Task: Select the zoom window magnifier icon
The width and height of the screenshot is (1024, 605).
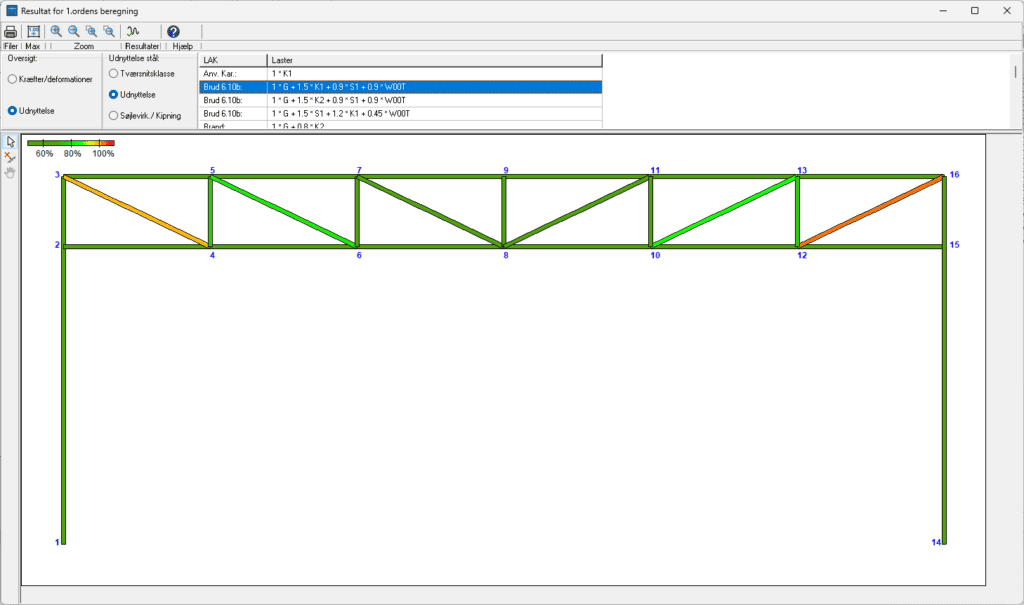Action: pos(91,31)
